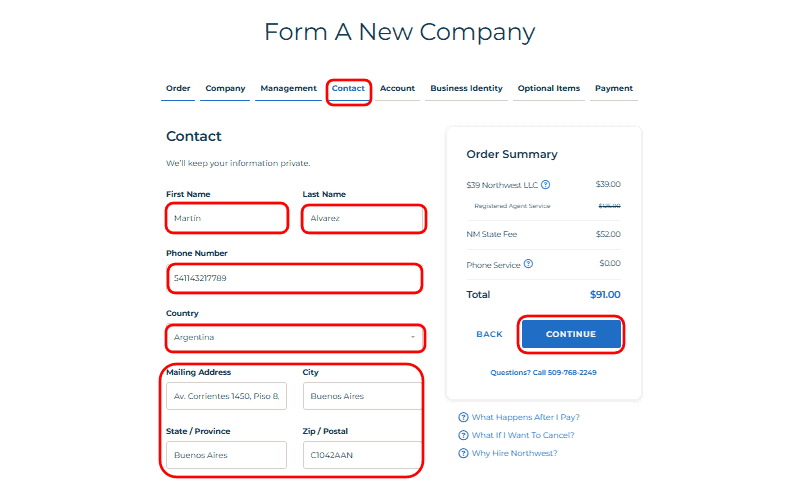
Task: Focus the First Name field
Action: tap(227, 218)
